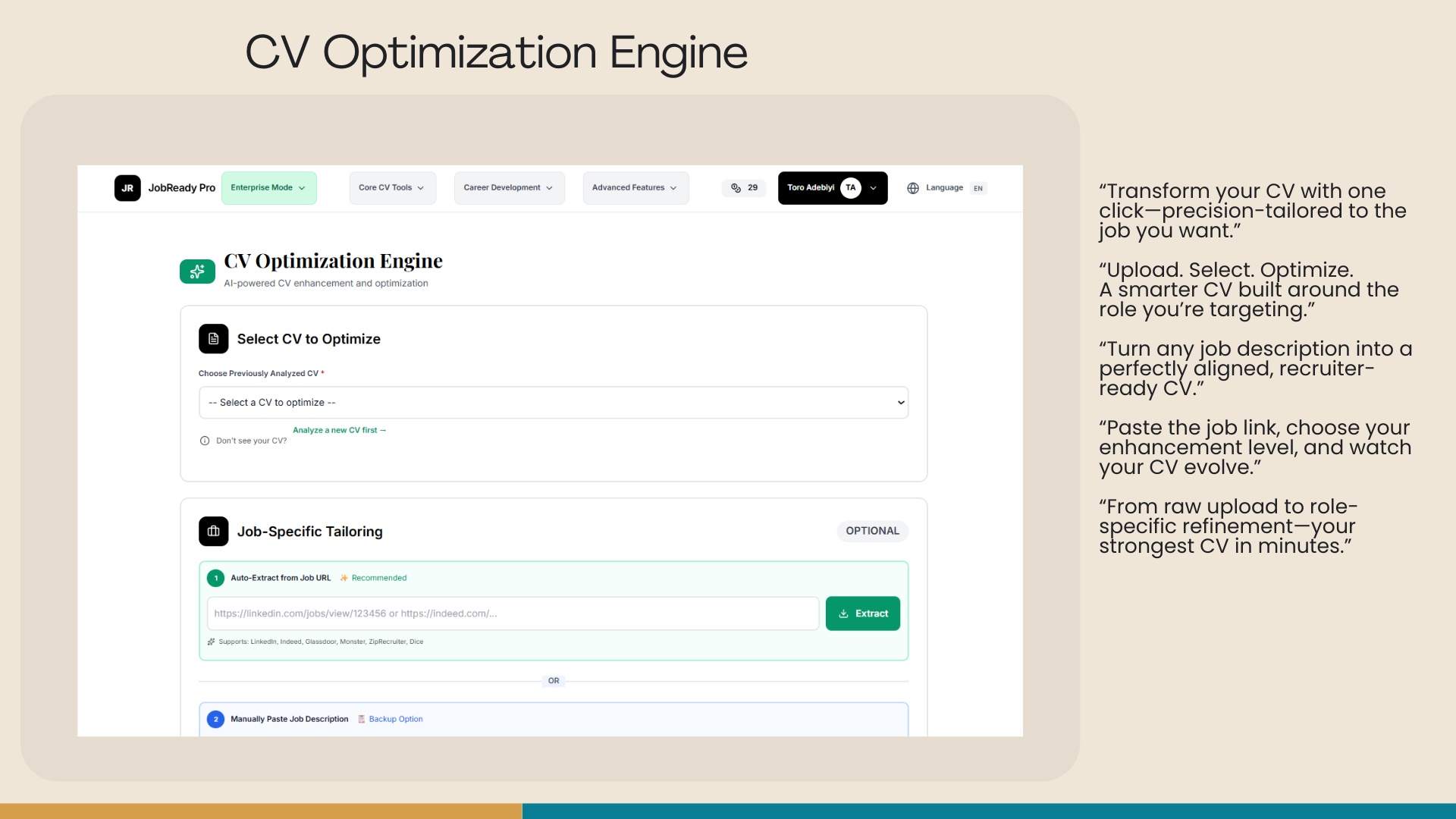The height and width of the screenshot is (819, 1456).
Task: Click the green sparkle CV Optimization icon
Action: pos(197,271)
